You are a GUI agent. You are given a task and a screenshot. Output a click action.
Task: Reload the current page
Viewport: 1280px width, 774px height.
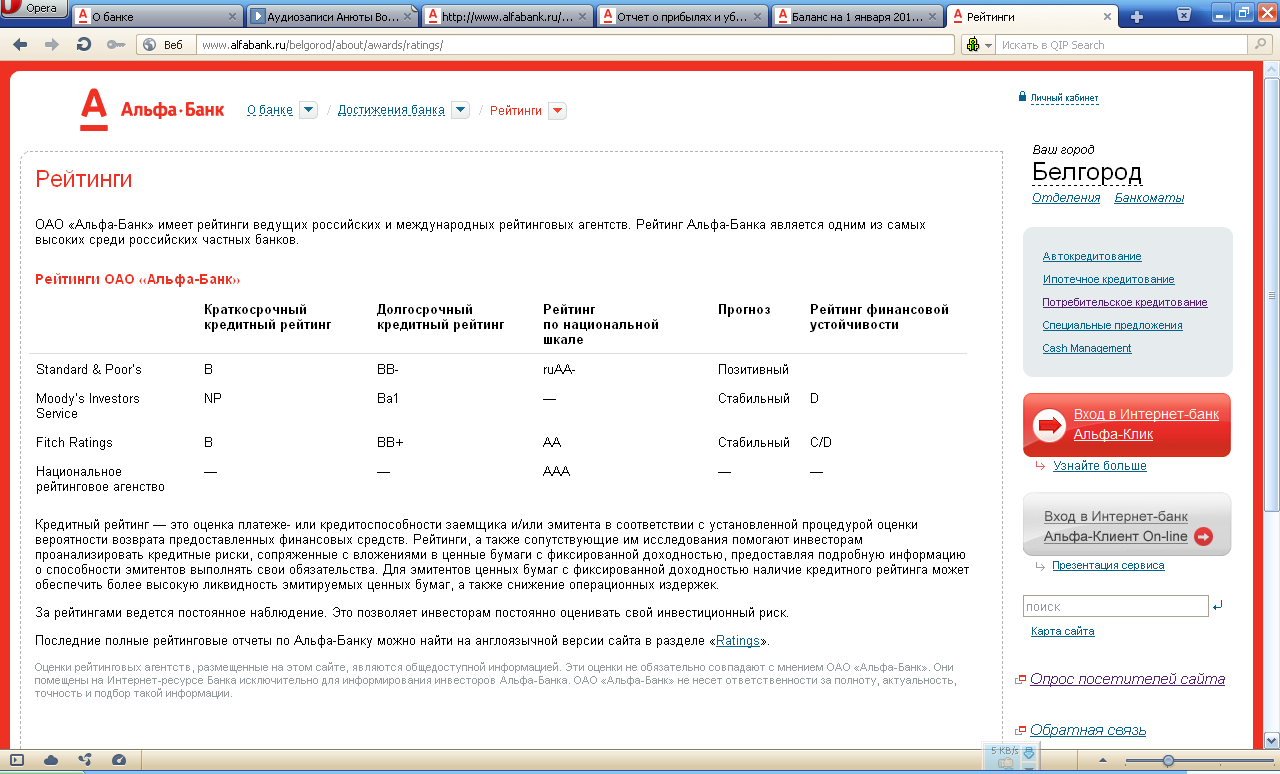click(x=84, y=45)
